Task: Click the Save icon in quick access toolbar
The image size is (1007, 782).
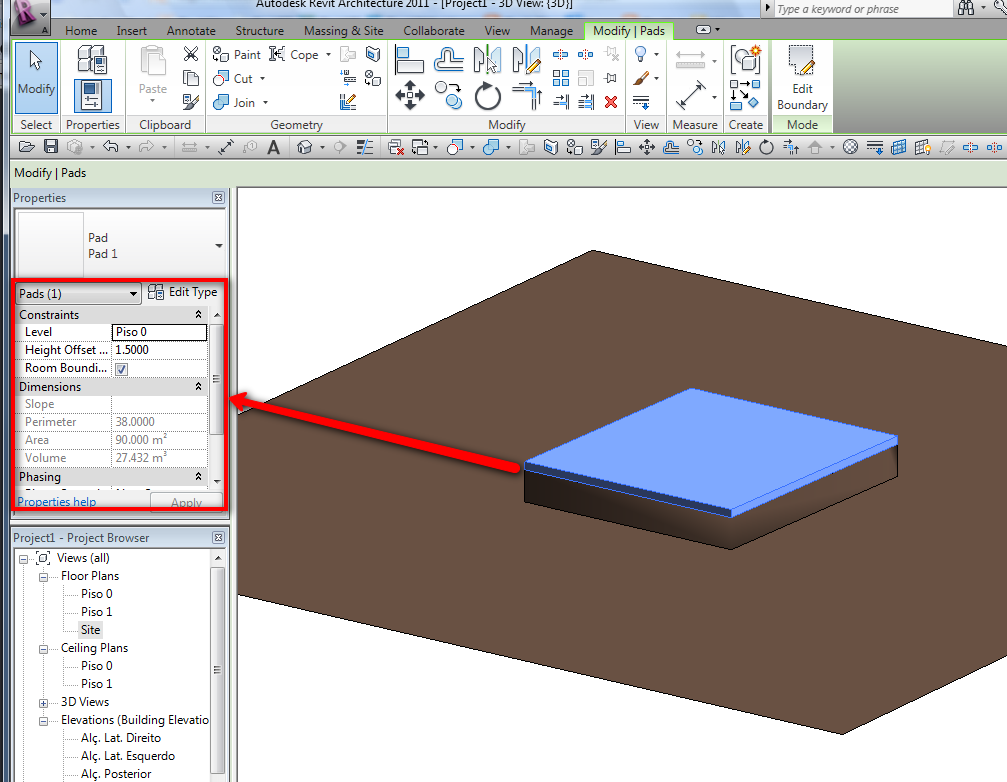Action: (49, 148)
